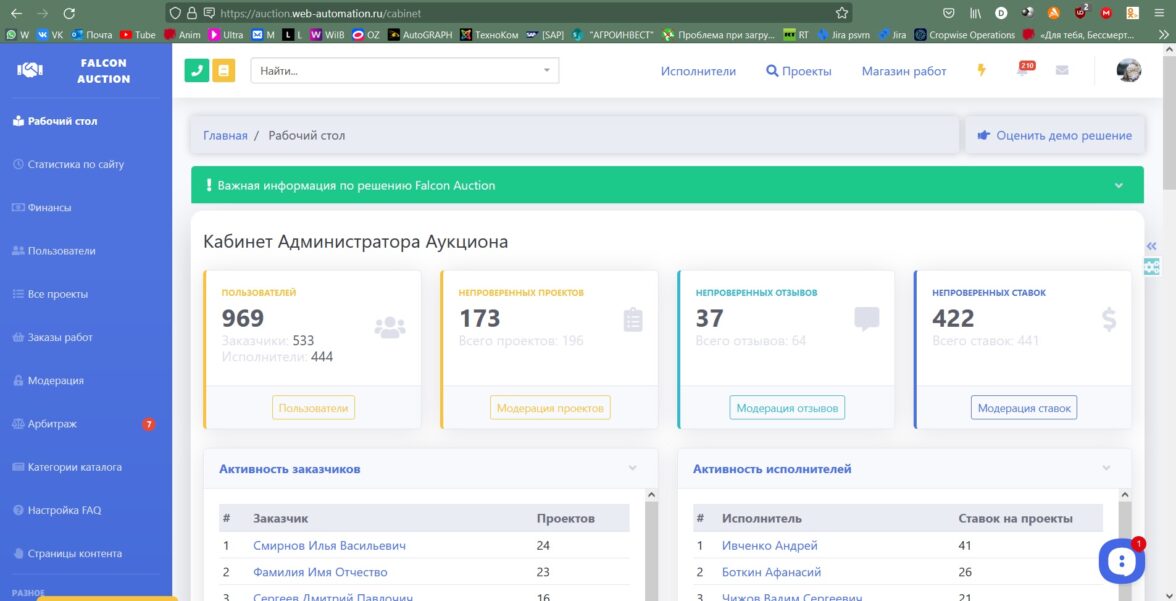Open the envelope messages icon
The height and width of the screenshot is (601, 1176).
[1061, 71]
